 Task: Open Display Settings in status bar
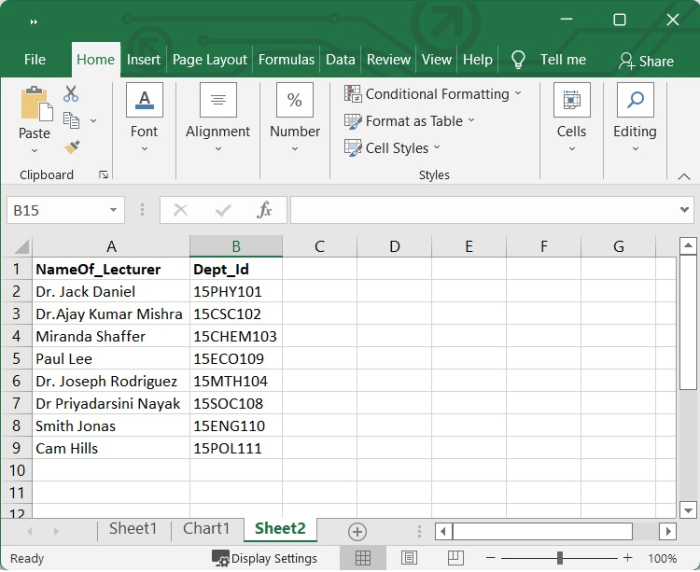[x=265, y=558]
